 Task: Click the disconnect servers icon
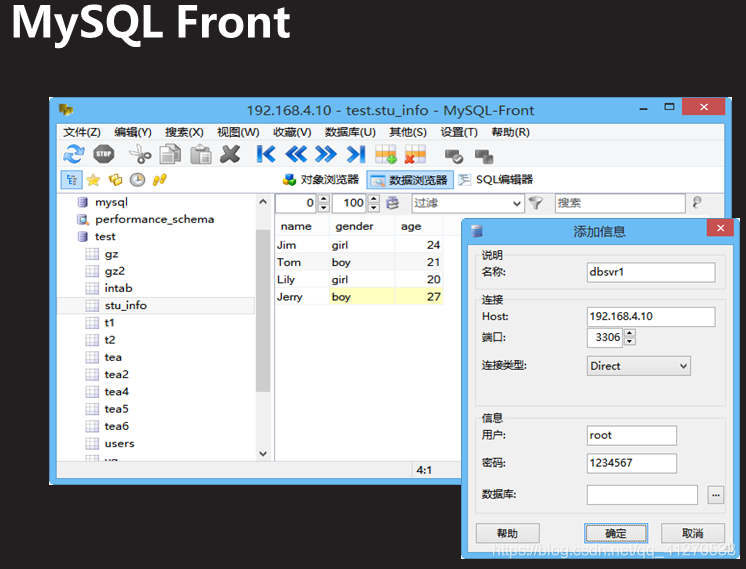(x=484, y=156)
